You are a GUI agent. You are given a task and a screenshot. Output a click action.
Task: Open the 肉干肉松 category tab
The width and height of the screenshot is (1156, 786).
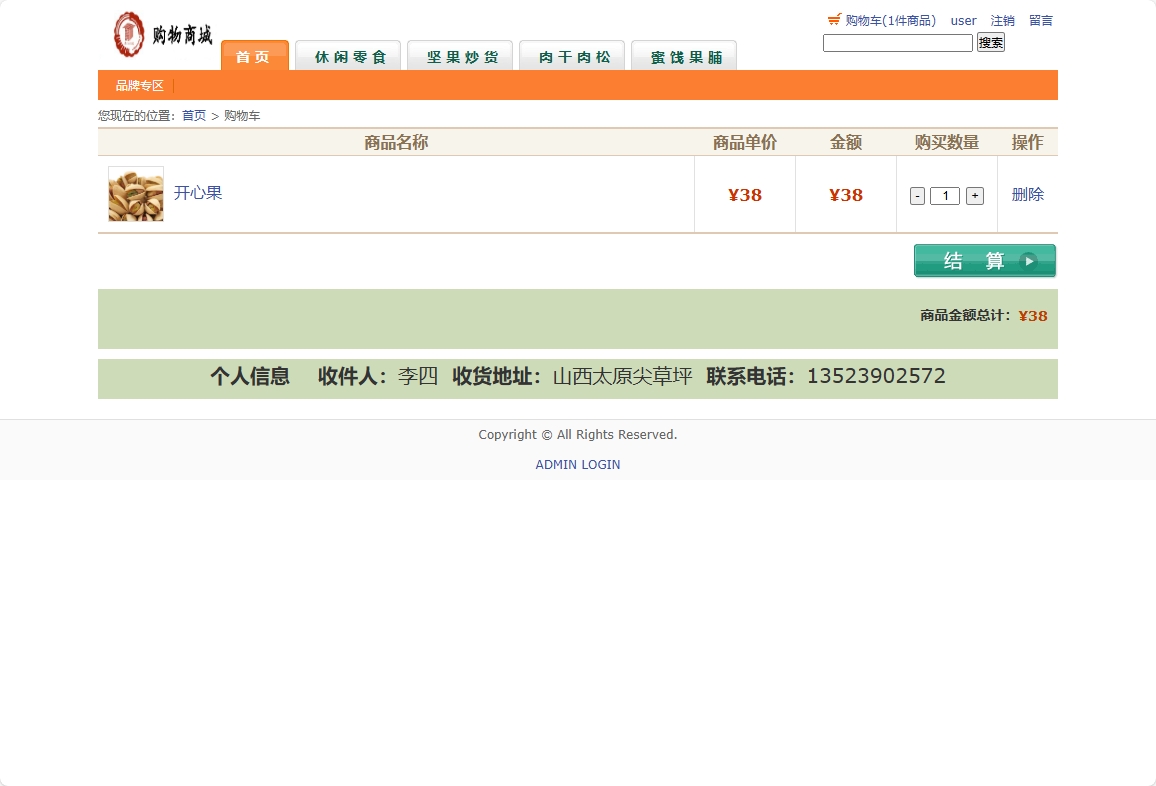point(571,57)
